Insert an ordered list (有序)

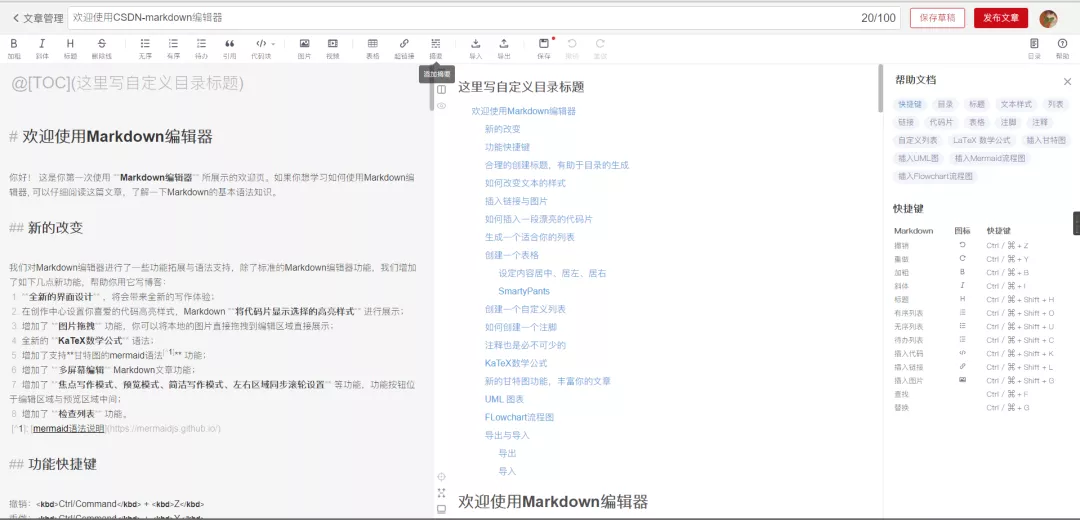tap(173, 48)
